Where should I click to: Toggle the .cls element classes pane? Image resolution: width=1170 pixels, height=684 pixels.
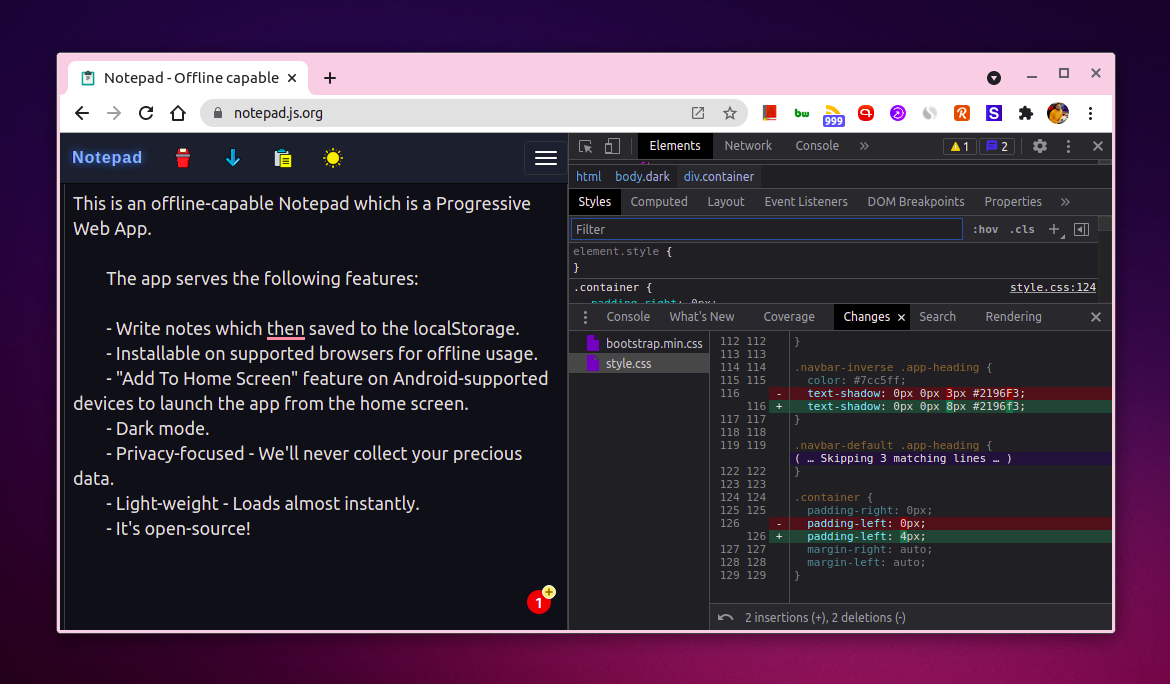coord(1022,229)
